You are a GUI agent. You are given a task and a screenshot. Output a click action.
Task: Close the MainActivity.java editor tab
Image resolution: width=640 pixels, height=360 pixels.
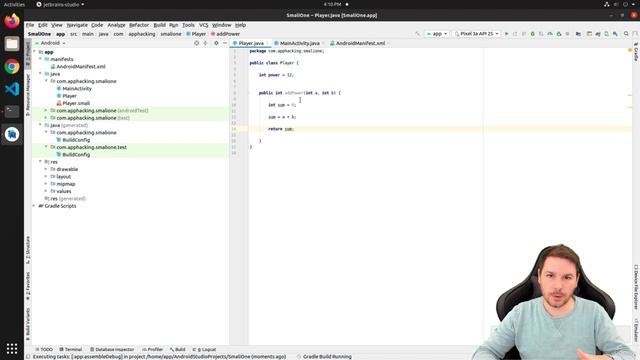click(x=323, y=43)
